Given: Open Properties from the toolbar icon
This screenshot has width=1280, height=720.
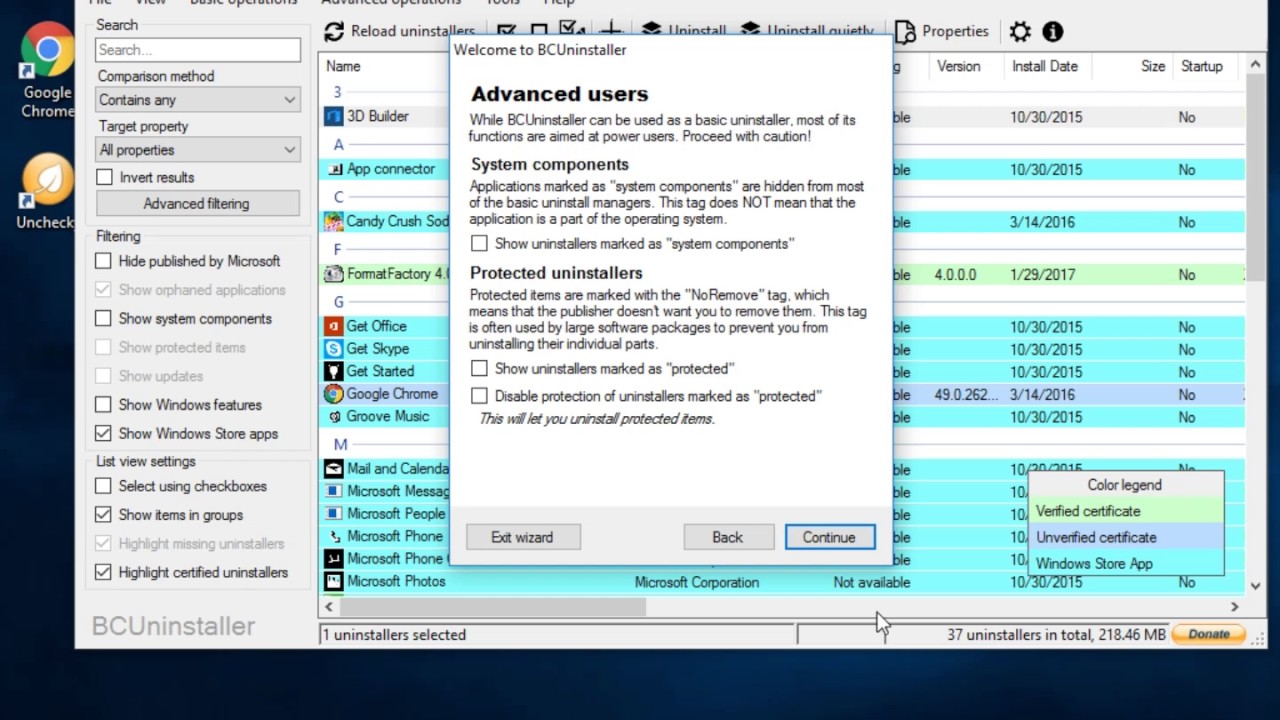Looking at the screenshot, I should (904, 32).
